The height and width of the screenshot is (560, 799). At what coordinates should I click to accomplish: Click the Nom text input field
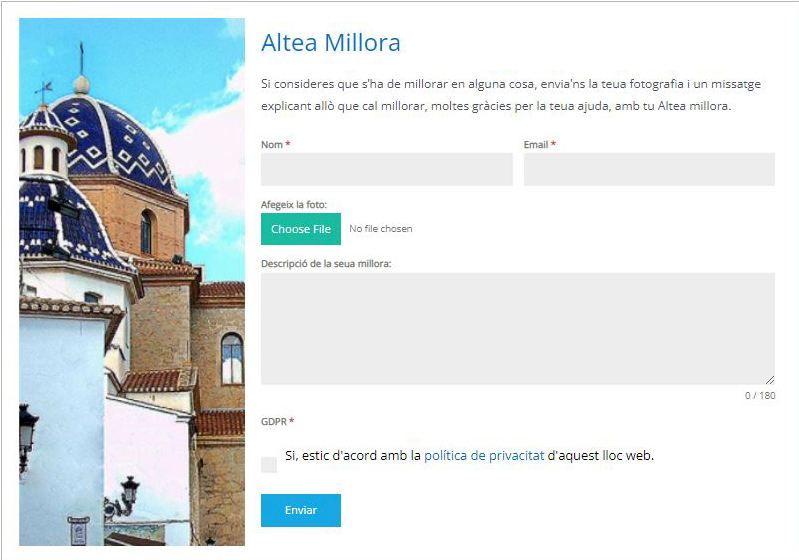coord(386,169)
